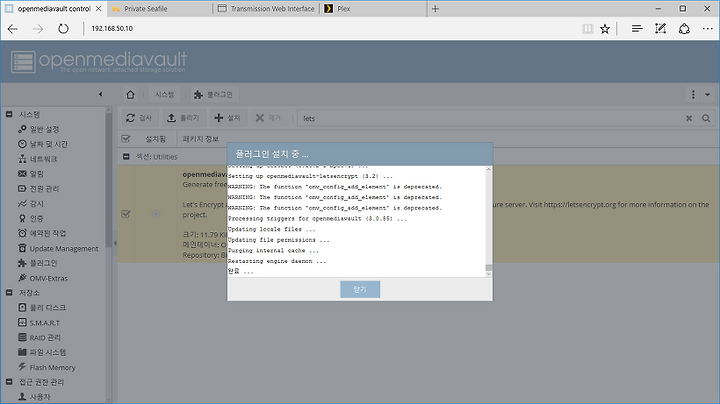Open the vertical dots options menu

tap(693, 95)
